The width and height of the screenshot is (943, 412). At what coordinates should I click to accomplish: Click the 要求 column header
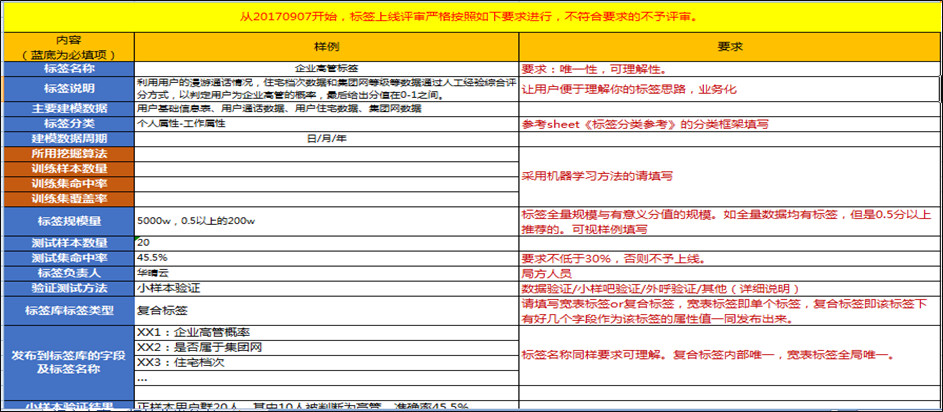[730, 47]
